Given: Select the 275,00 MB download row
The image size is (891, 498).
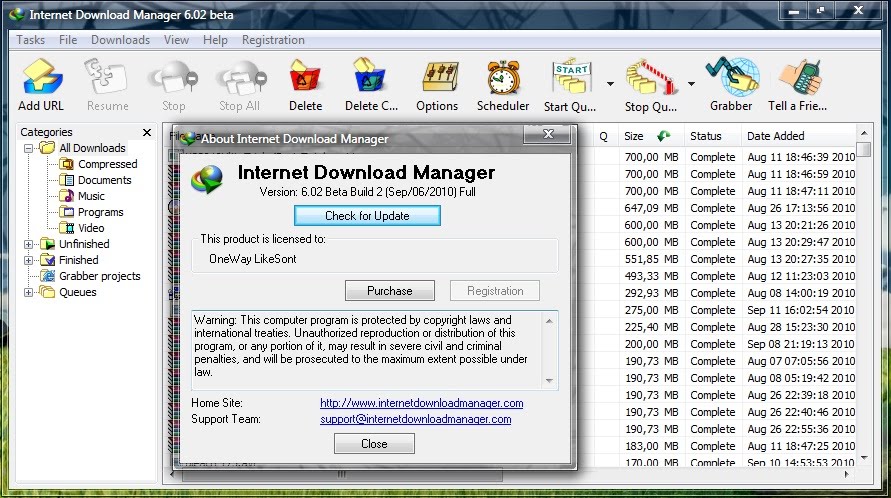Looking at the screenshot, I should (723, 310).
